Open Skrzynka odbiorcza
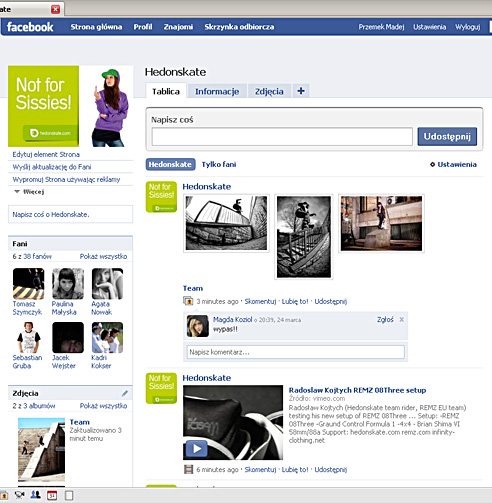Viewport: 492px width, 503px height. pos(239,27)
